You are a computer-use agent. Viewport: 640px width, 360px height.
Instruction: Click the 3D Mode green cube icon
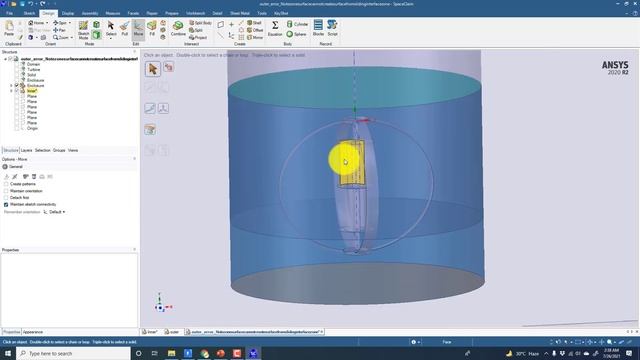tap(96, 35)
